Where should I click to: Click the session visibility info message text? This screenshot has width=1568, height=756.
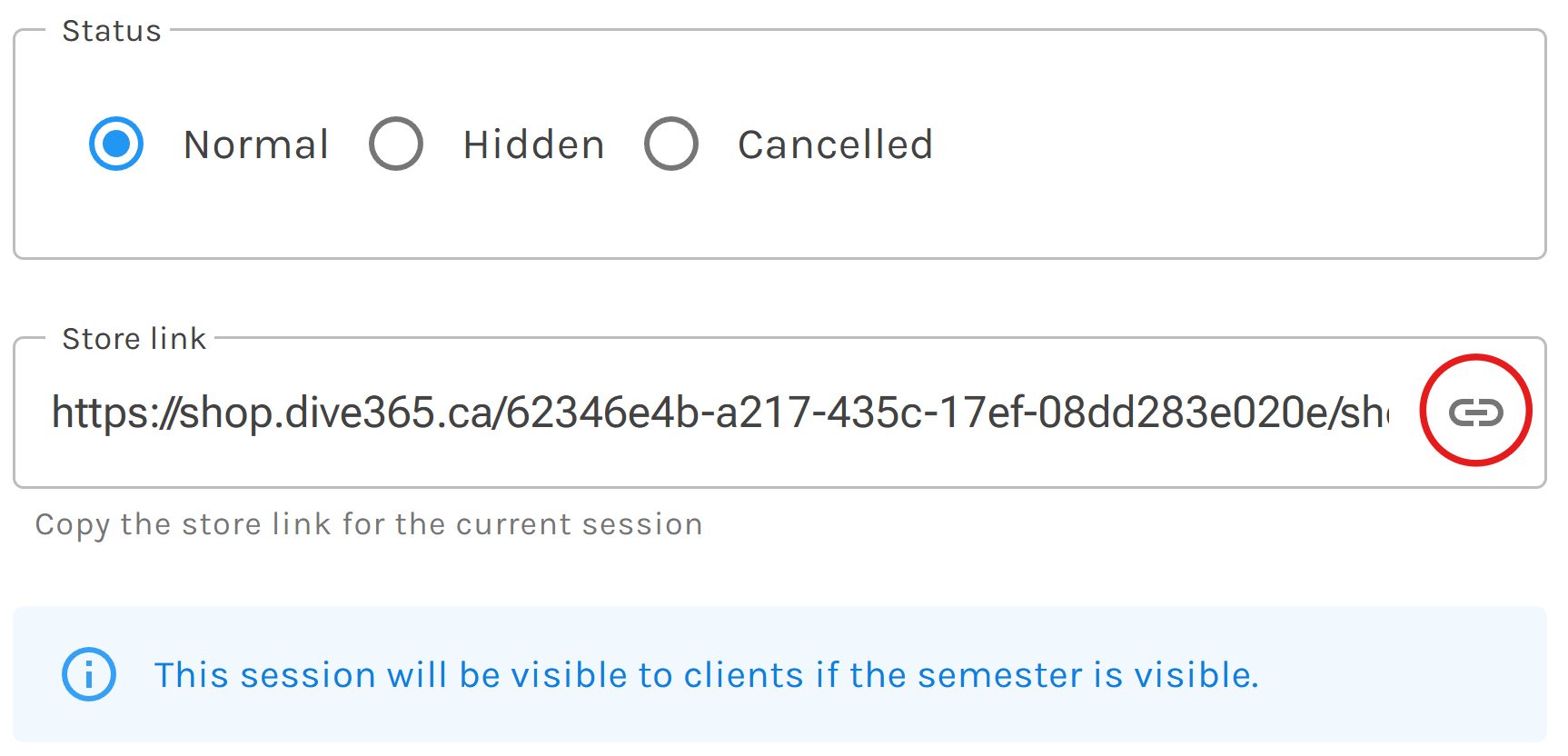point(706,675)
